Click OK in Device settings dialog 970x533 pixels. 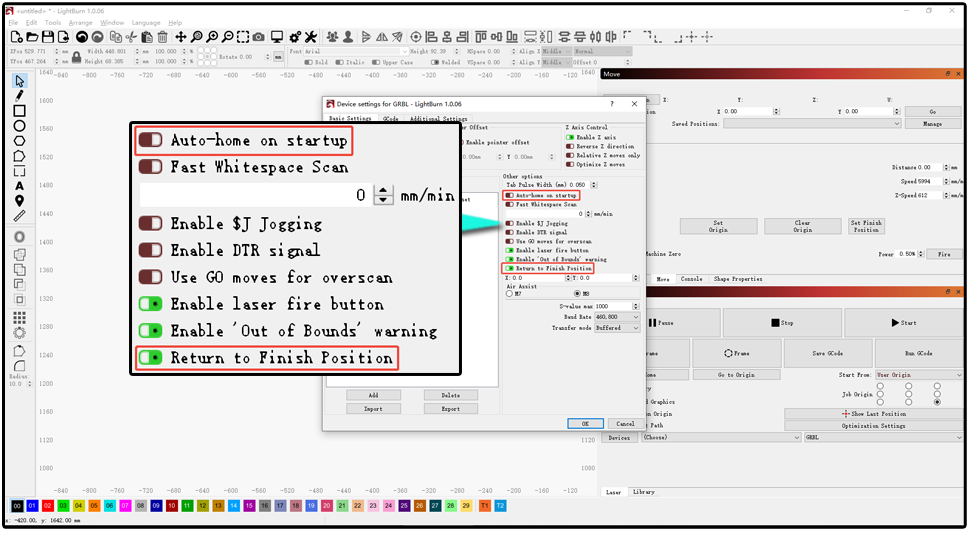[585, 424]
